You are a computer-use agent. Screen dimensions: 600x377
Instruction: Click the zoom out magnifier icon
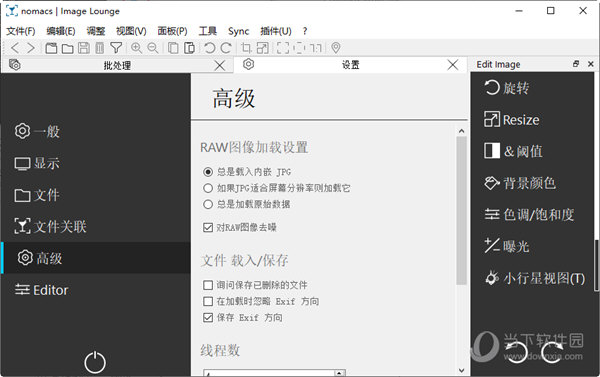pos(153,48)
